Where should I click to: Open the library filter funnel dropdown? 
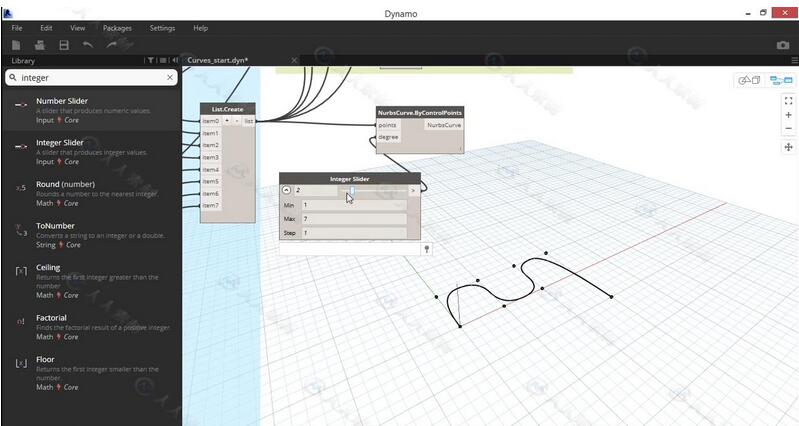pyautogui.click(x=151, y=60)
